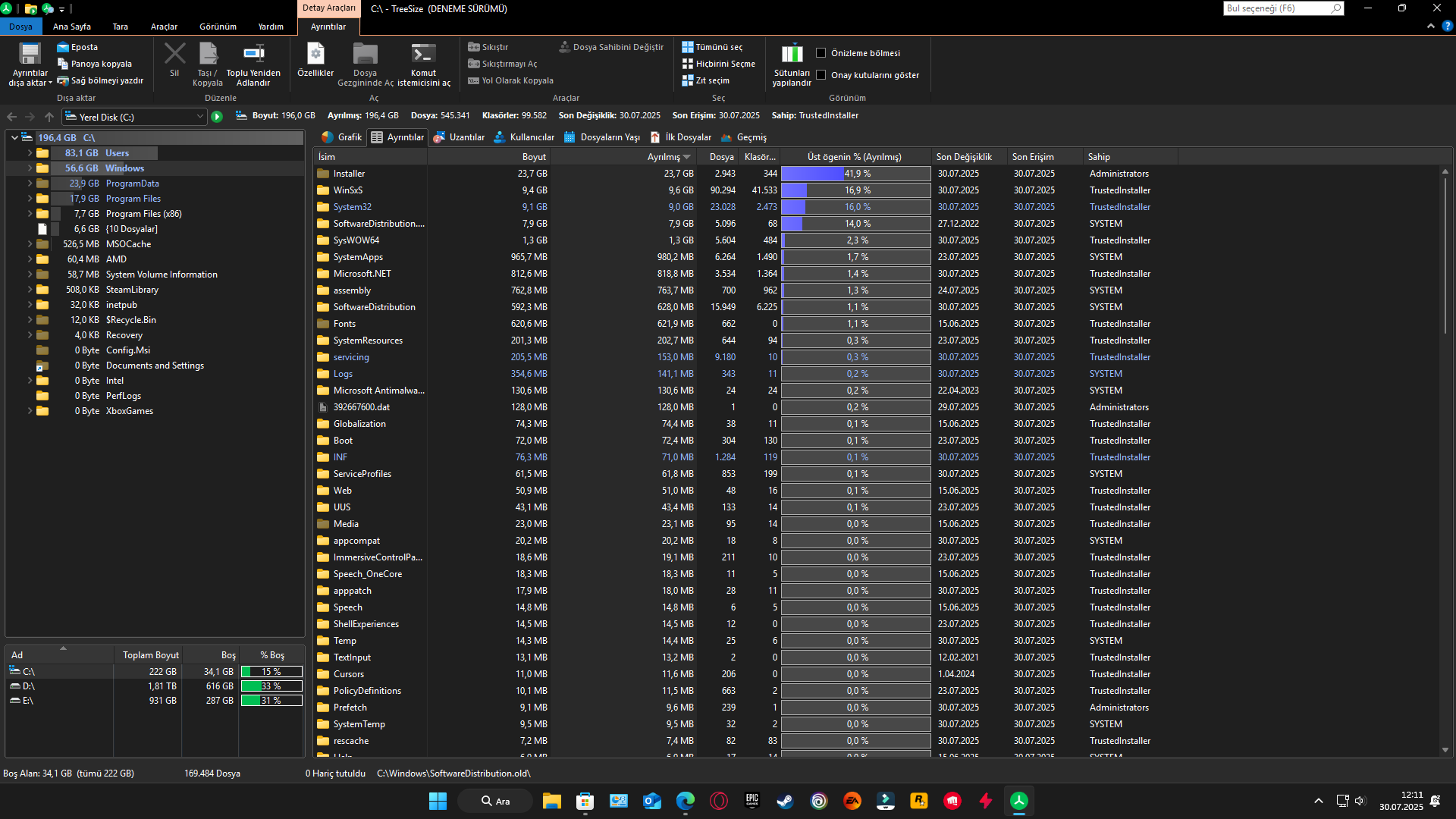Click the Sil delete icon
The width and height of the screenshot is (1456, 819).
tap(174, 55)
